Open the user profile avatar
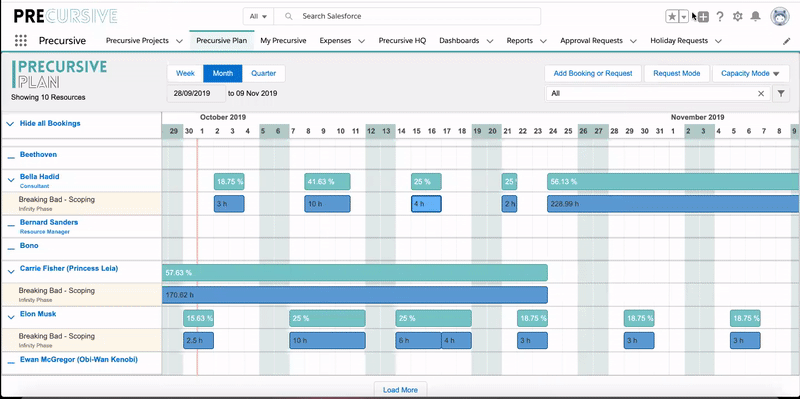 coord(780,17)
